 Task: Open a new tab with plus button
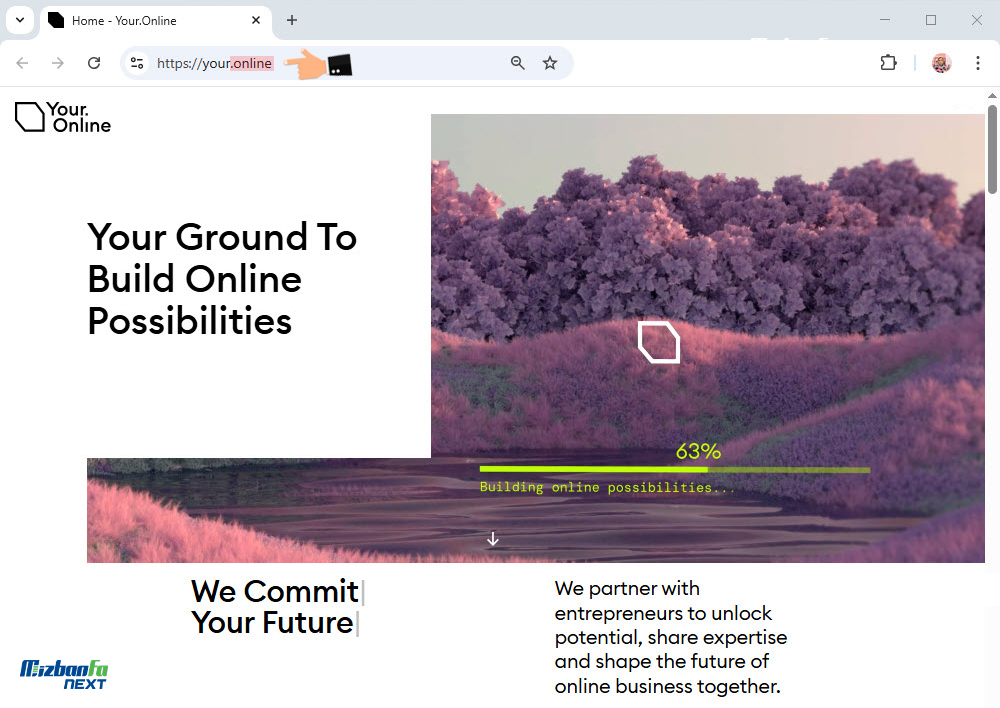point(292,20)
